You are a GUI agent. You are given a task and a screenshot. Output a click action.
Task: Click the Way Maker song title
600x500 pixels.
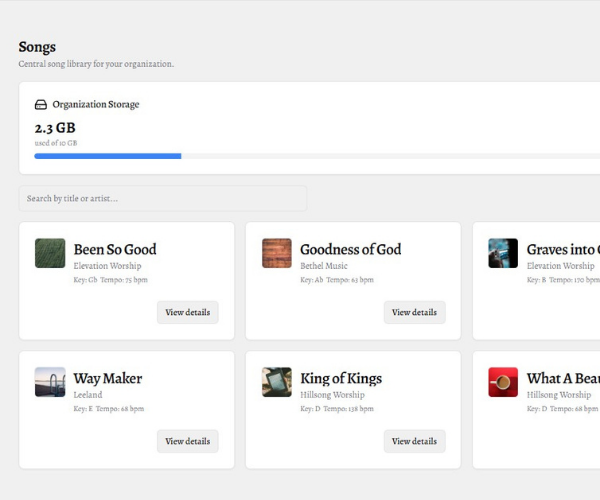pyautogui.click(x=108, y=378)
